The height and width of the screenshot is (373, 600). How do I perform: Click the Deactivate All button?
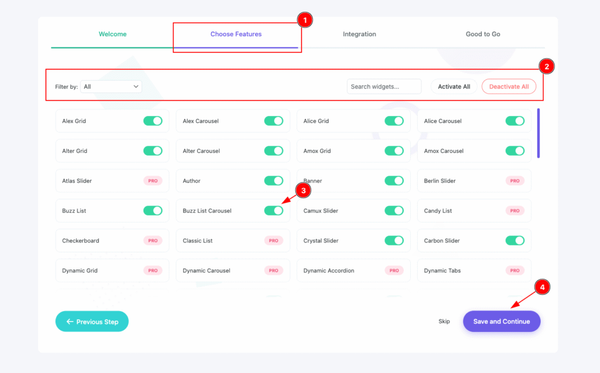509,86
